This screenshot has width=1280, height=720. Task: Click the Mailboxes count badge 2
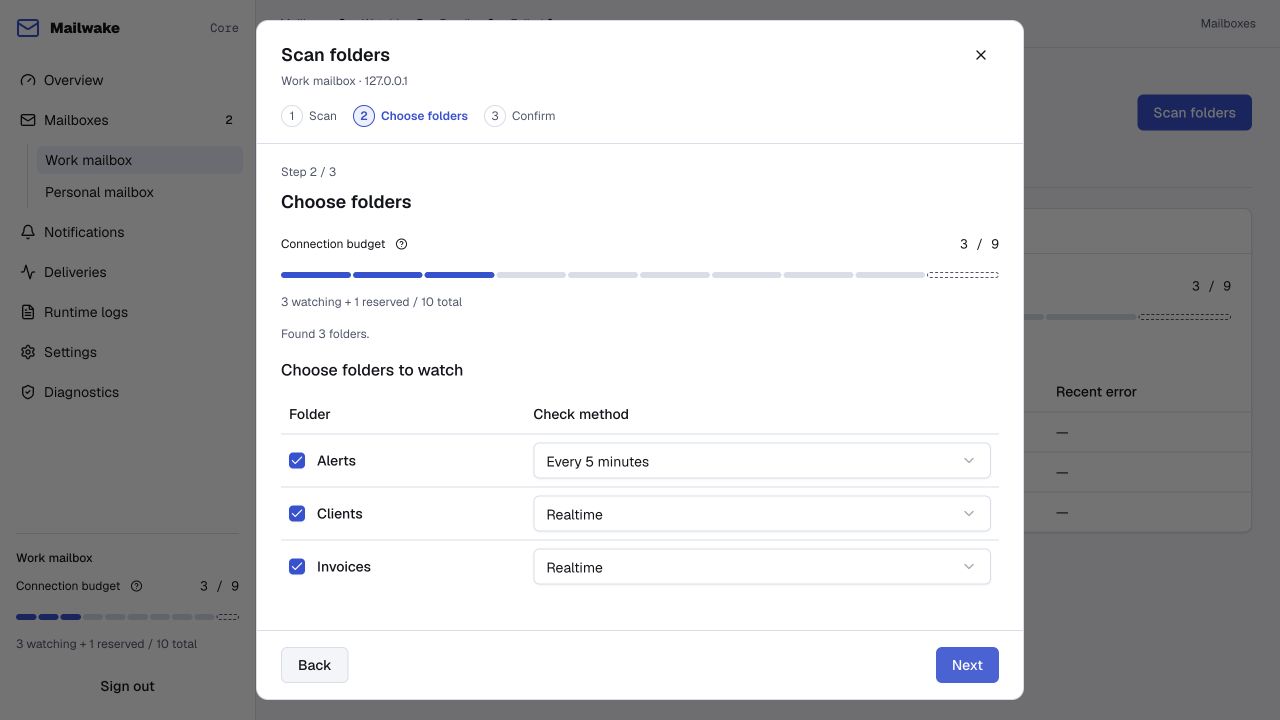(x=229, y=120)
